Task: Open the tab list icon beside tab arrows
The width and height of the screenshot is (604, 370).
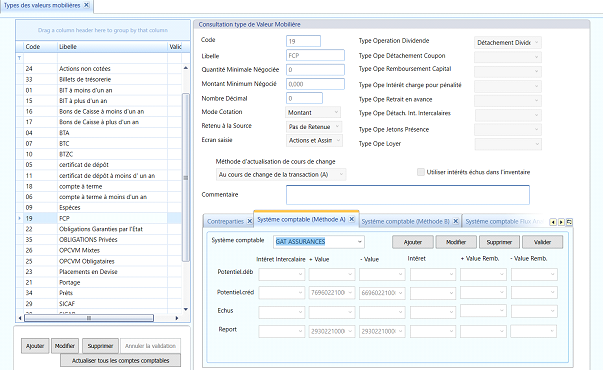Action: click(x=569, y=222)
